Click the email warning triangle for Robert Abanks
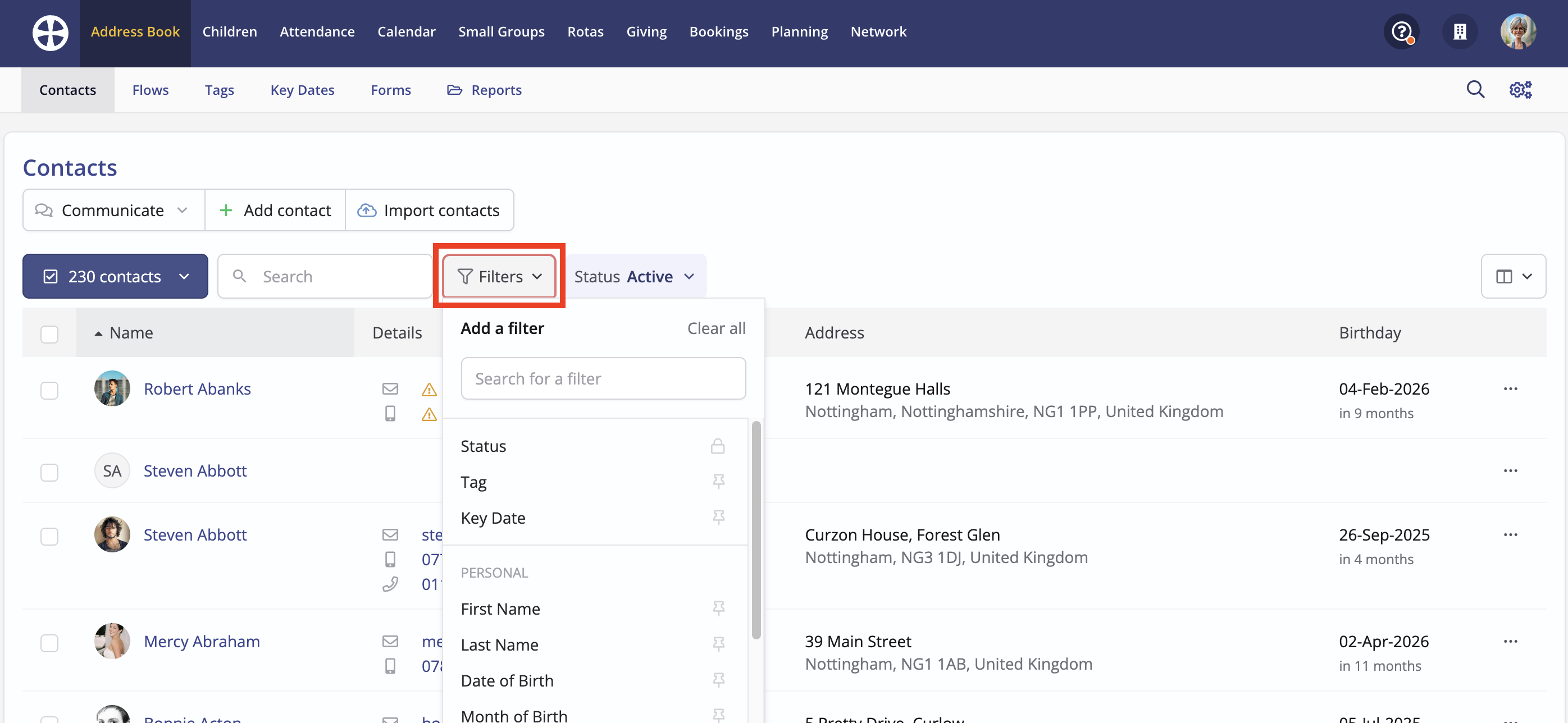Viewport: 1568px width, 723px height. pyautogui.click(x=429, y=390)
